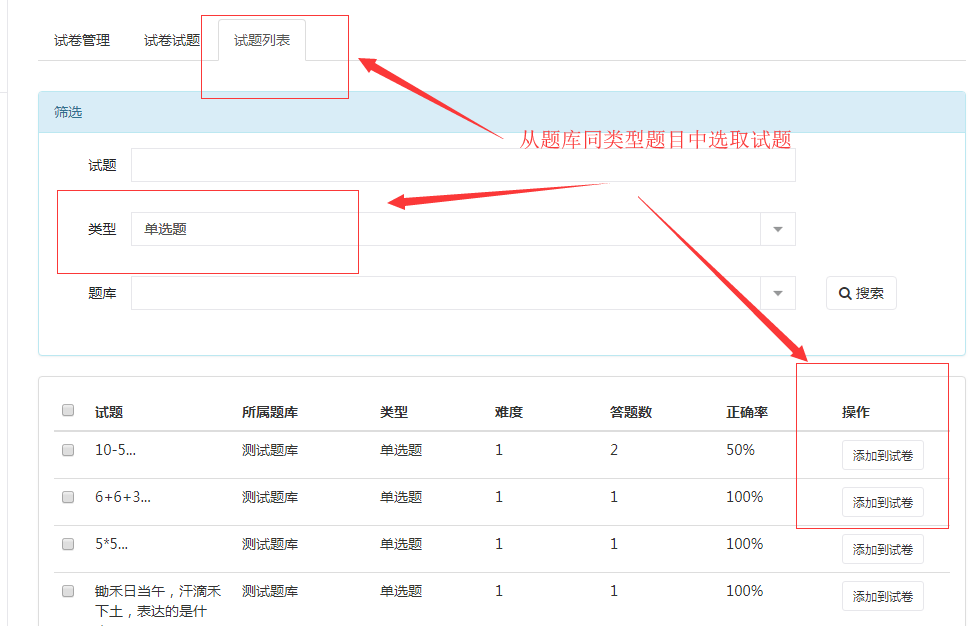Click the 筛选 panel header

pos(502,112)
